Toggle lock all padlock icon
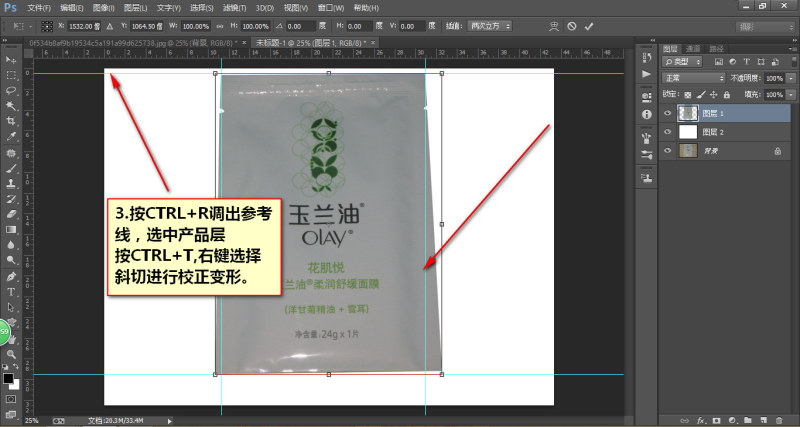 click(727, 95)
